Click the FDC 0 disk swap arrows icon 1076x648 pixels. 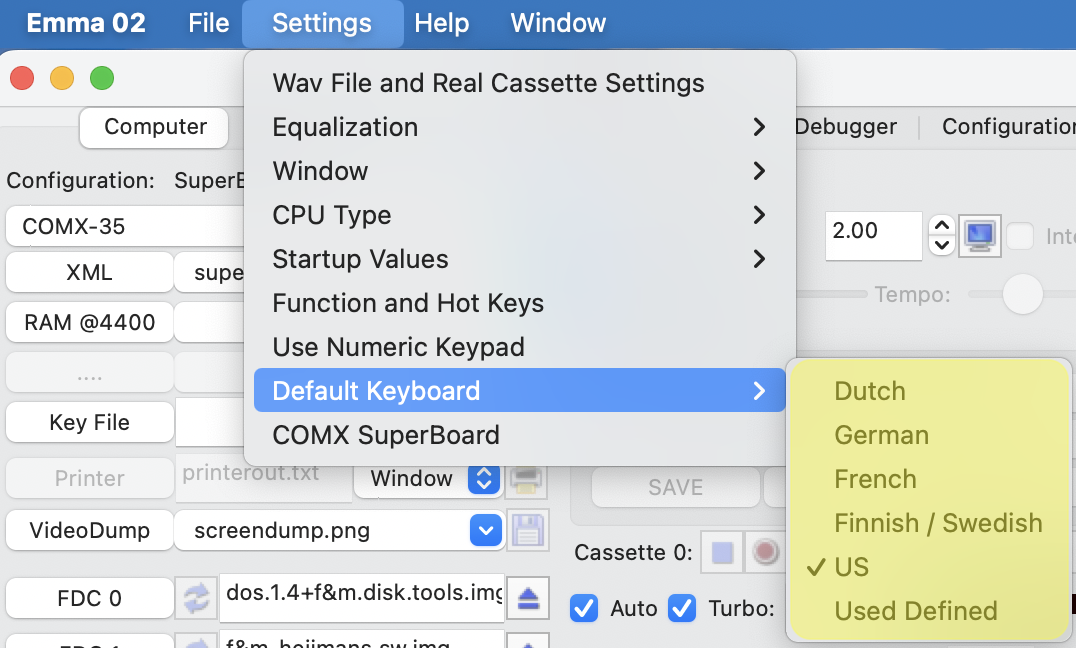pyautogui.click(x=197, y=598)
